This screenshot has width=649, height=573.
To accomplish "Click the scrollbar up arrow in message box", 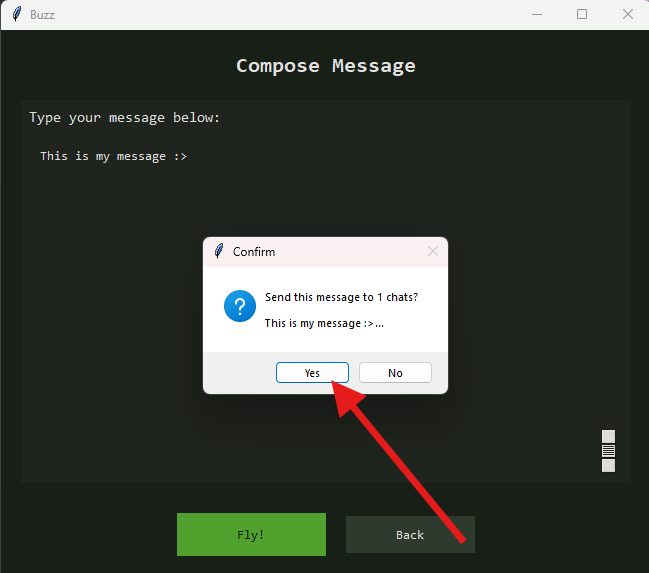I will coord(608,436).
